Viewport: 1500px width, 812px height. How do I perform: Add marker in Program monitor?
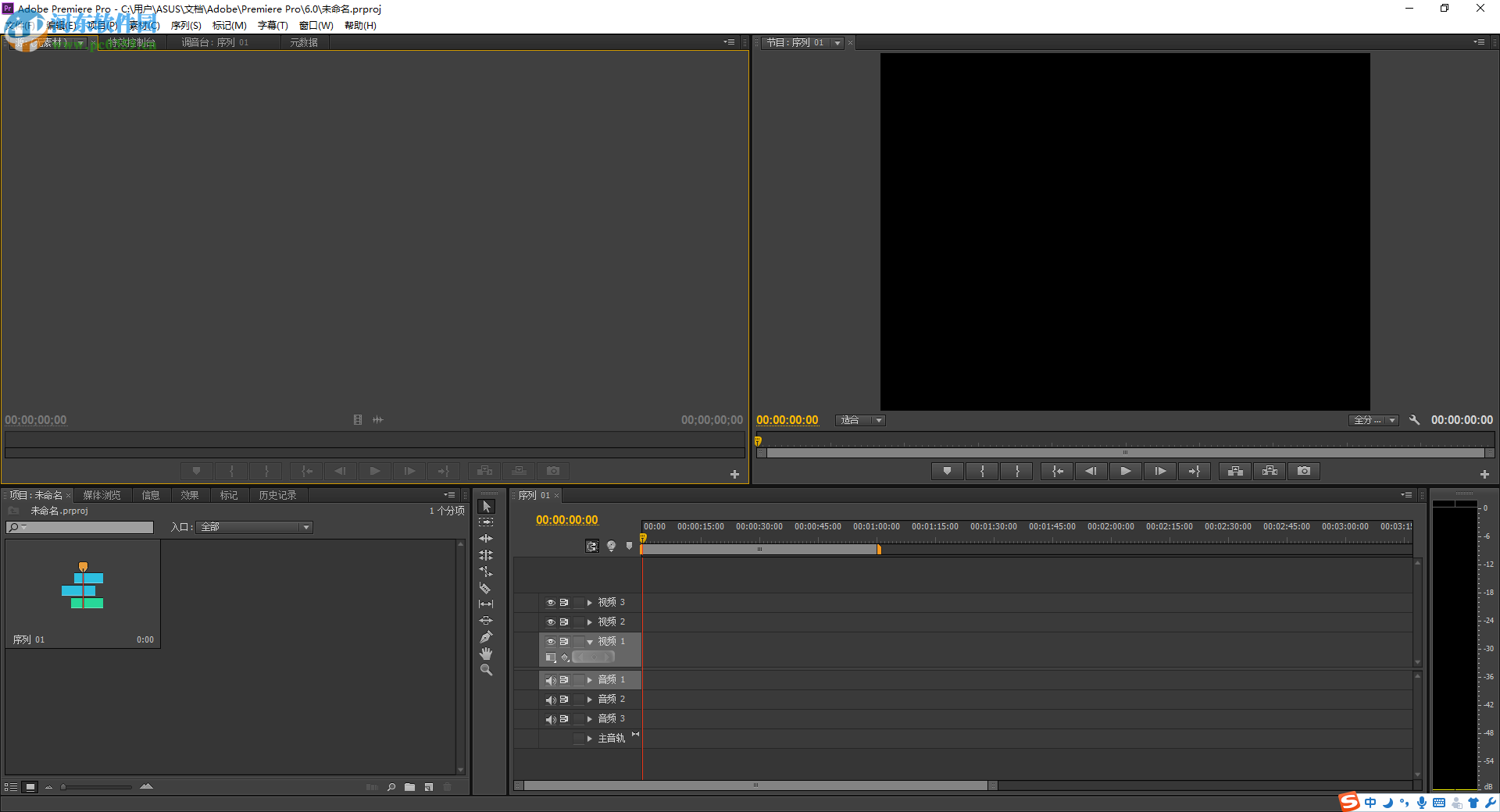[947, 471]
